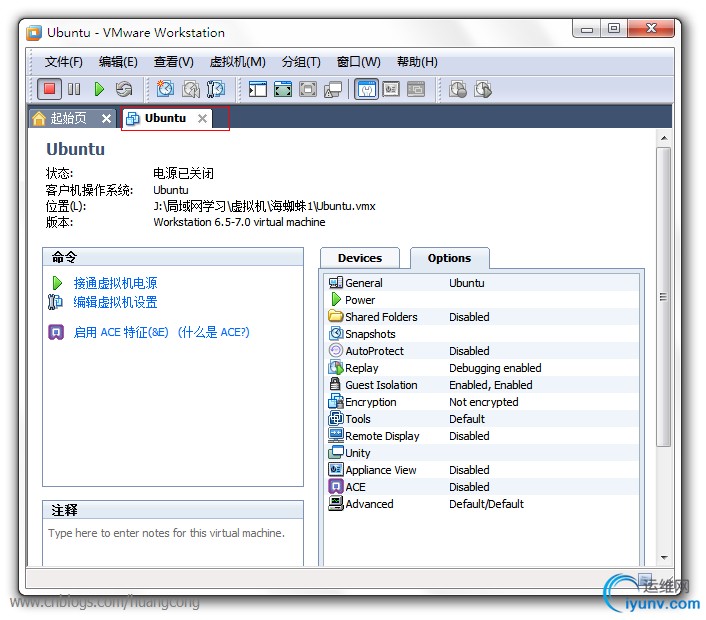The image size is (706, 620).
Task: Click 启用 ACE 特征(&E) link
Action: 121,332
